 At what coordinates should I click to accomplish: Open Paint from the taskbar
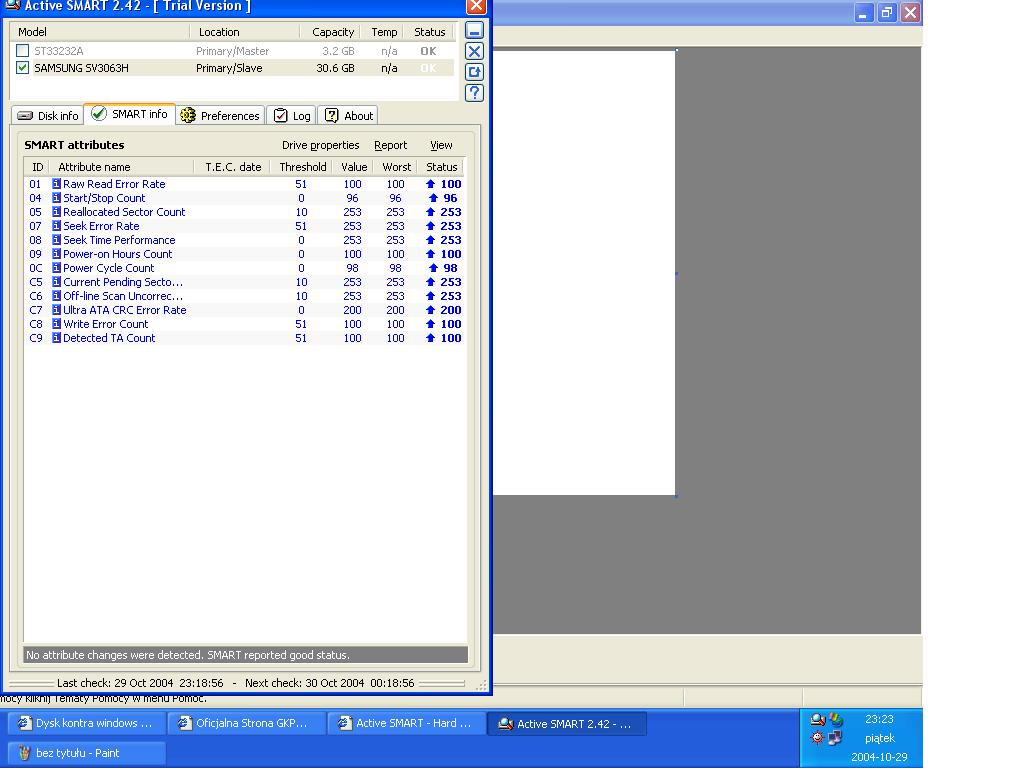click(x=85, y=753)
